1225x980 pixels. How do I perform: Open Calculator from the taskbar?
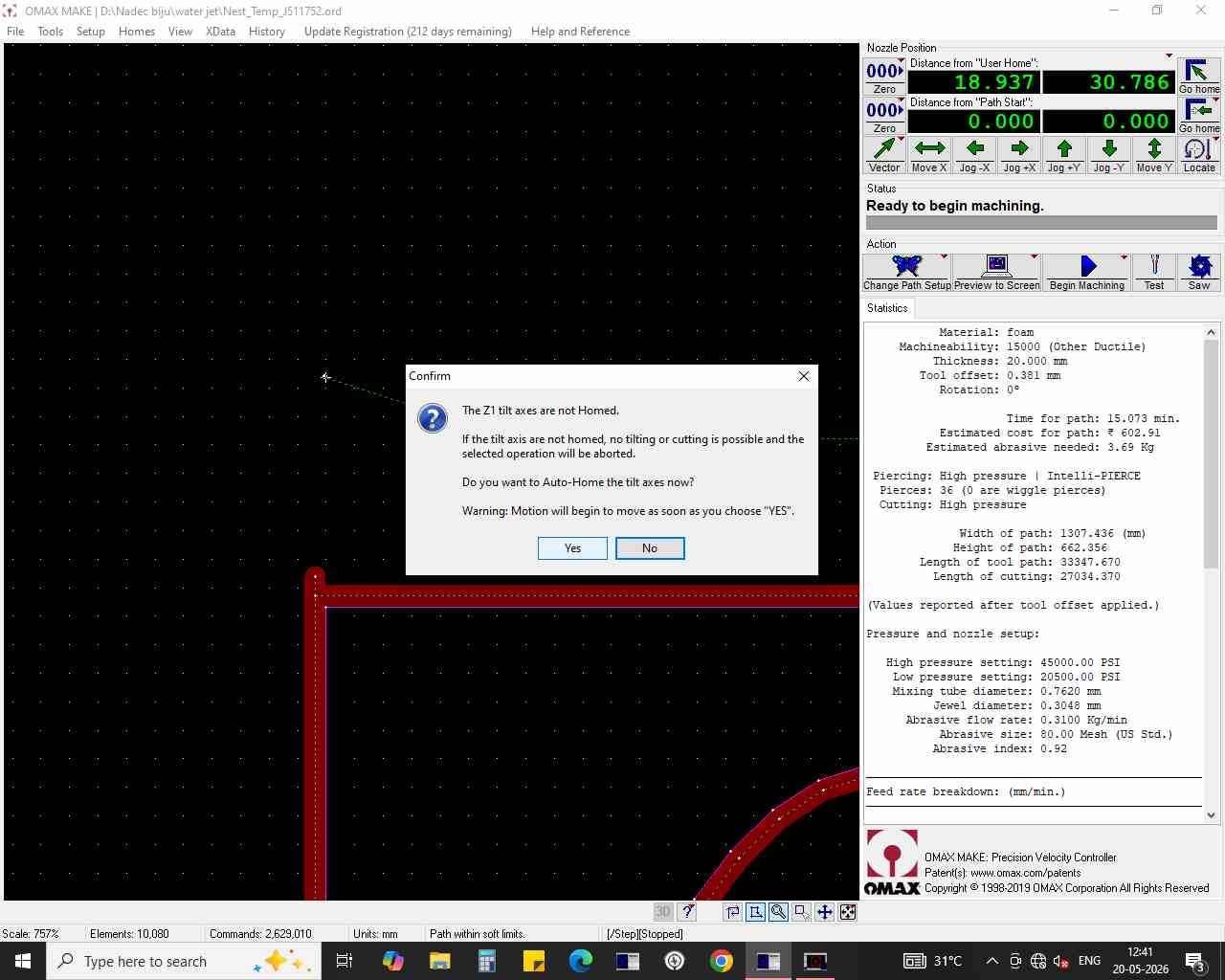(x=487, y=961)
